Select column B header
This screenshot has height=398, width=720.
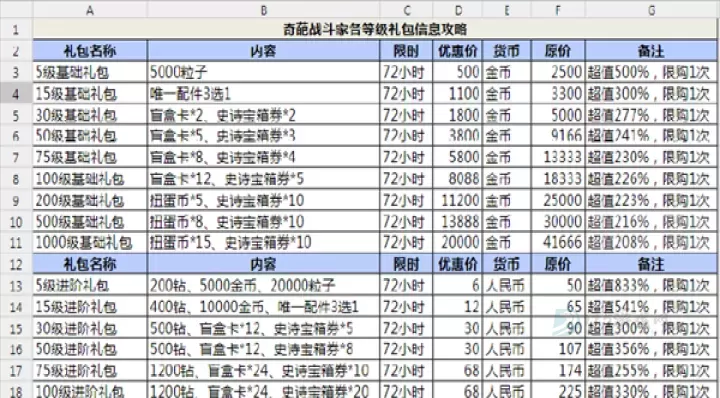point(264,10)
